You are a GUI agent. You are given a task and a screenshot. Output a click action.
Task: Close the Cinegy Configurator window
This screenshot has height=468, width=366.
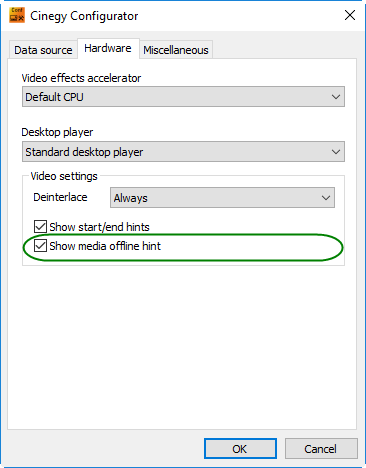(x=350, y=15)
